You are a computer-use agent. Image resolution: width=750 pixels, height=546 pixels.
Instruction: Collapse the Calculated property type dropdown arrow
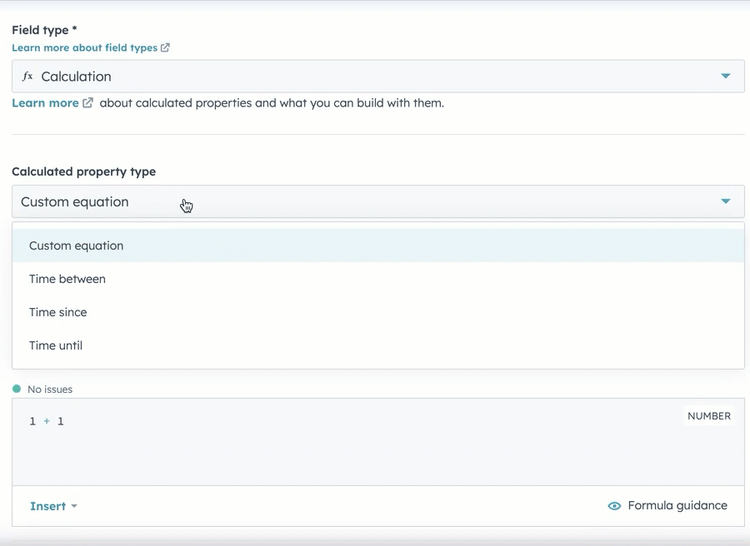tap(726, 202)
